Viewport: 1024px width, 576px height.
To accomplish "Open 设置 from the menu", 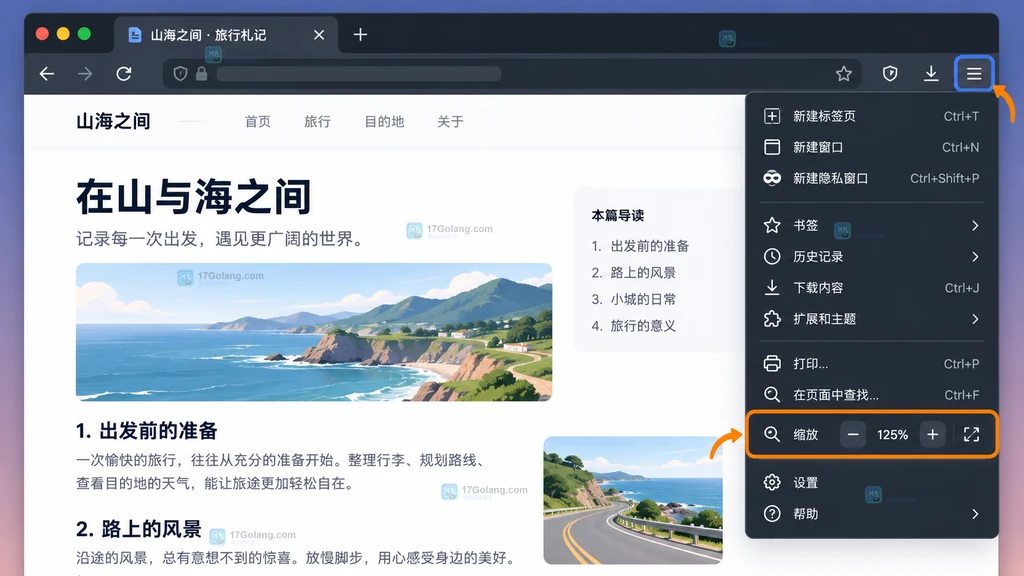I will (871, 483).
